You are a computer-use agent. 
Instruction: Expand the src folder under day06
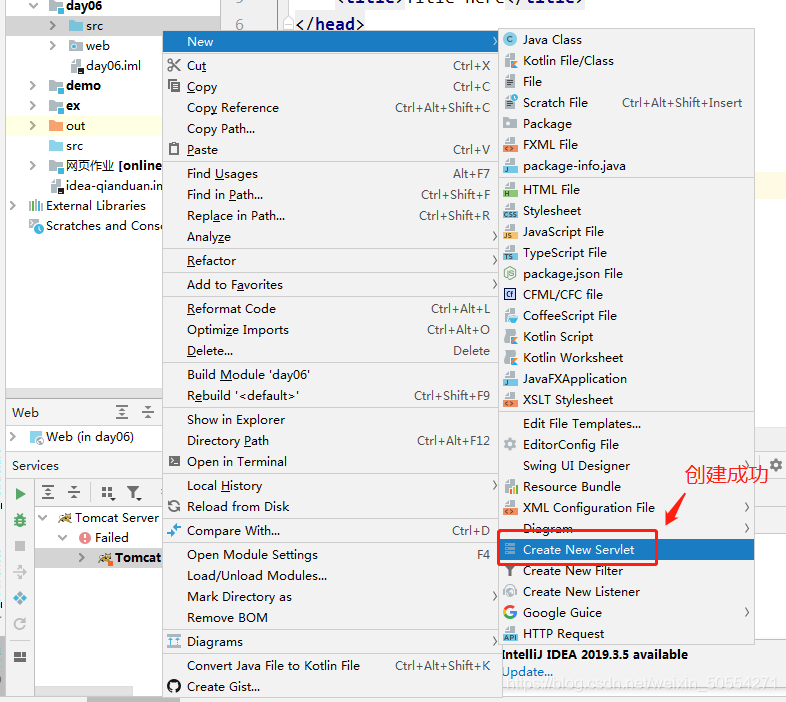[53, 26]
